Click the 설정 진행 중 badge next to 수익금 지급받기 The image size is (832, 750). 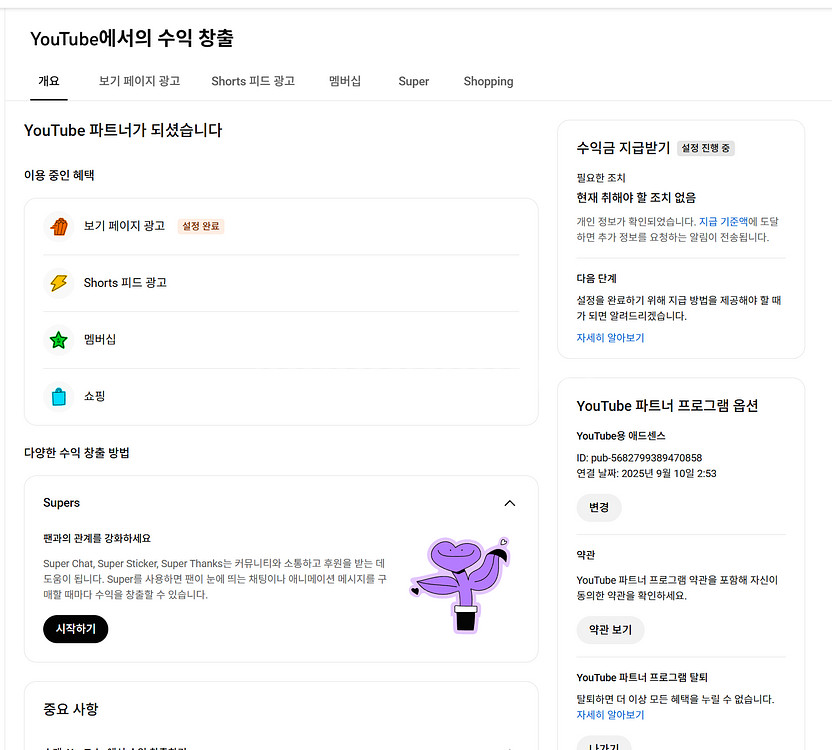pyautogui.click(x=705, y=148)
